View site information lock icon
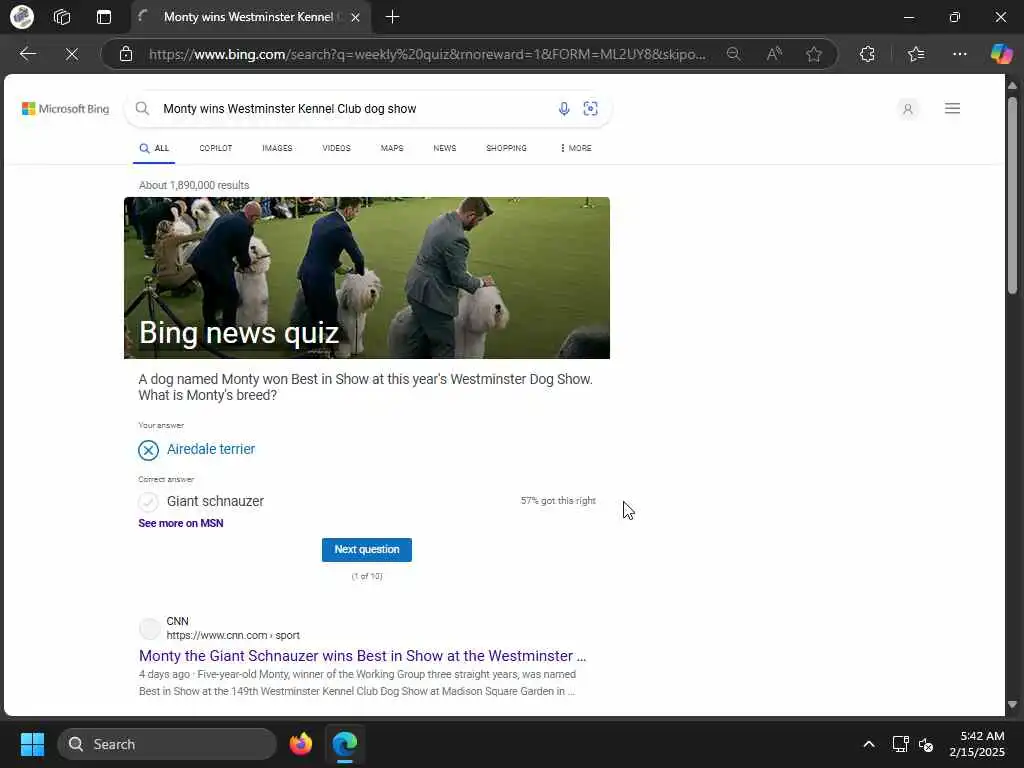The image size is (1024, 768). click(x=126, y=54)
